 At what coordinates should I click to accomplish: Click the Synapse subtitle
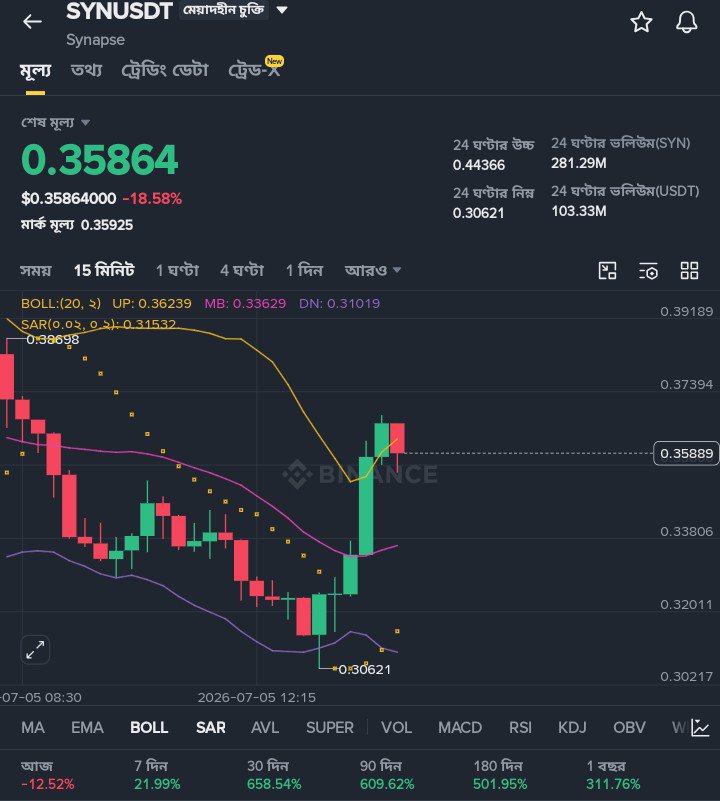[95, 40]
